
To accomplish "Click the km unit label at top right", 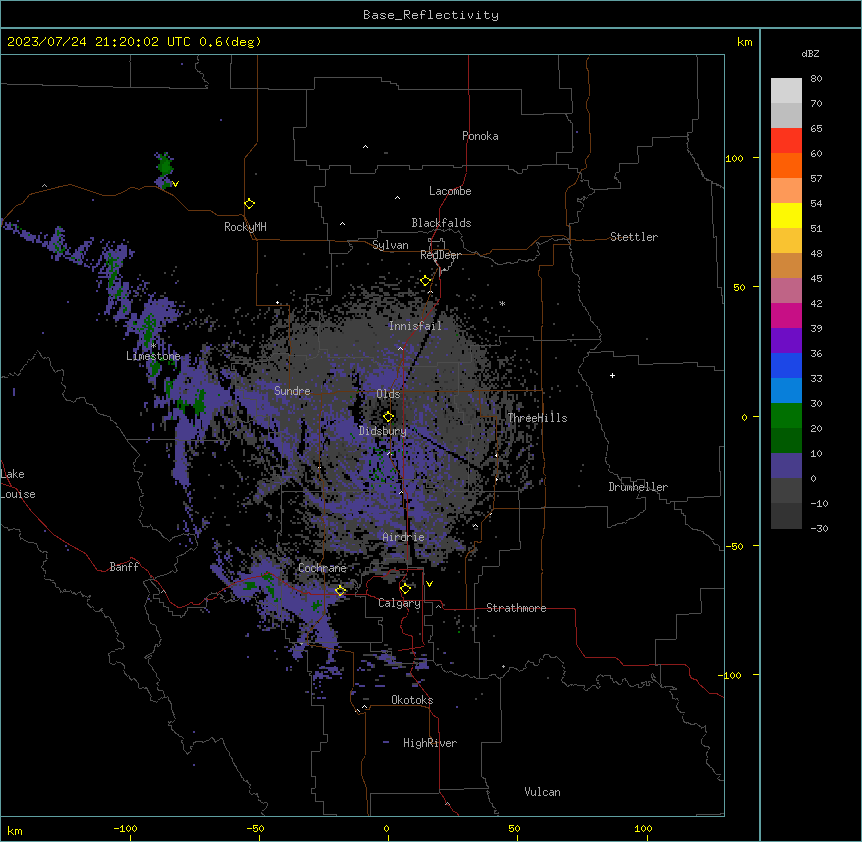I will (744, 42).
